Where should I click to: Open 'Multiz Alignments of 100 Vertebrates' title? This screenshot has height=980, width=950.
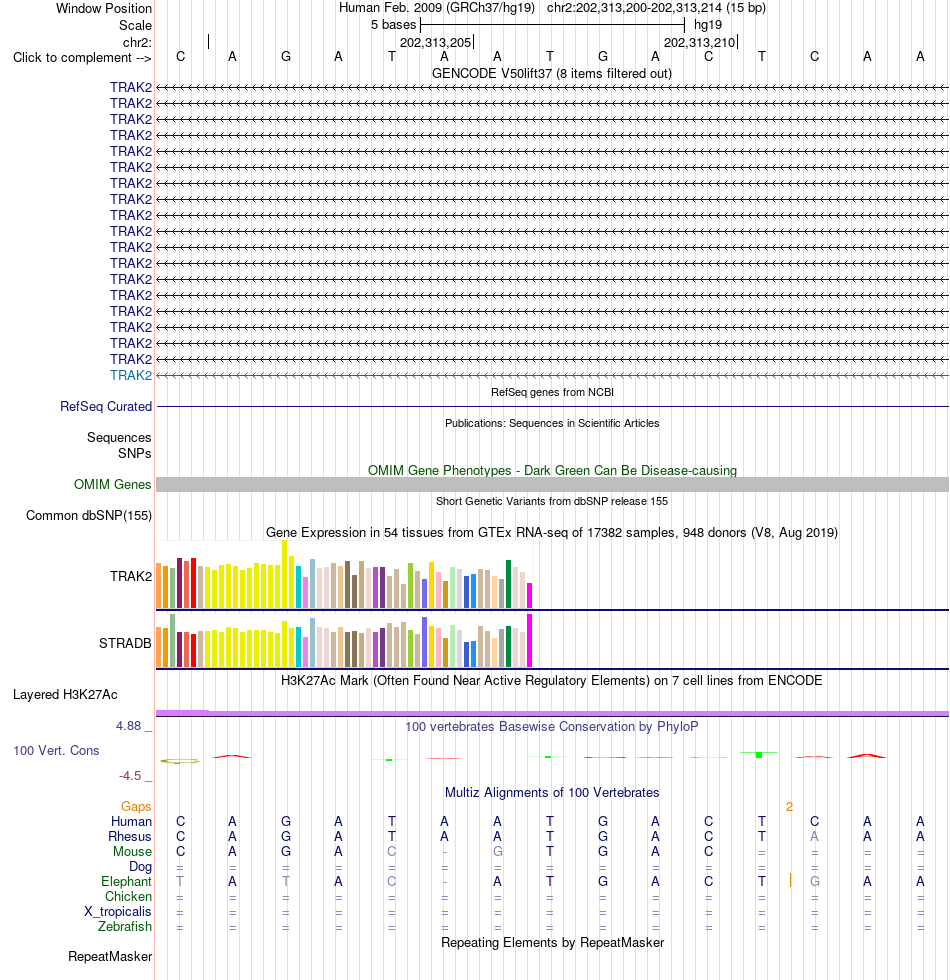click(552, 792)
